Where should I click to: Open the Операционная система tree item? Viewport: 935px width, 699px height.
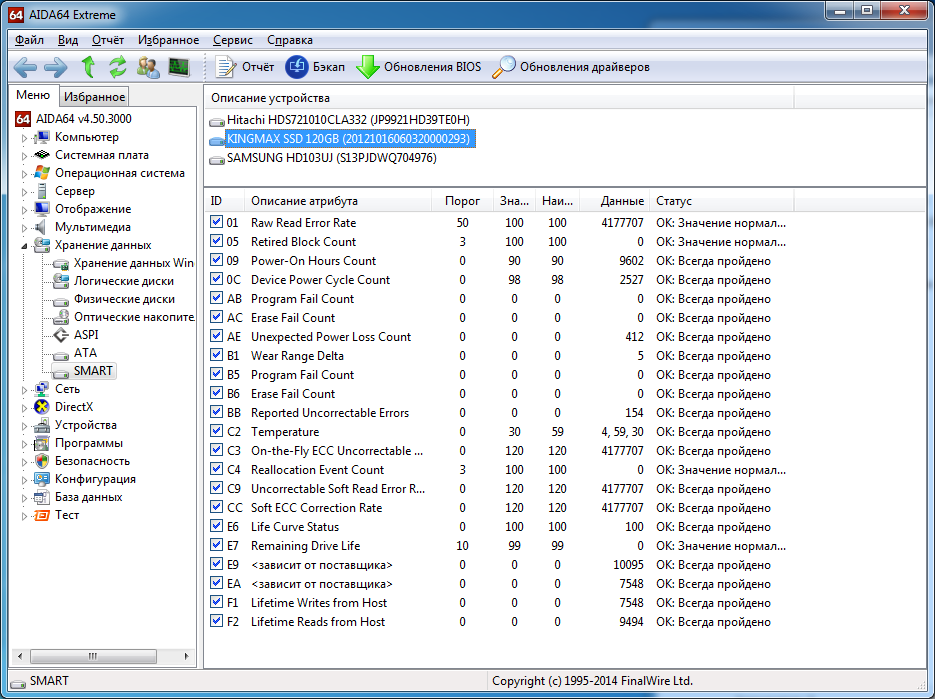coord(119,173)
